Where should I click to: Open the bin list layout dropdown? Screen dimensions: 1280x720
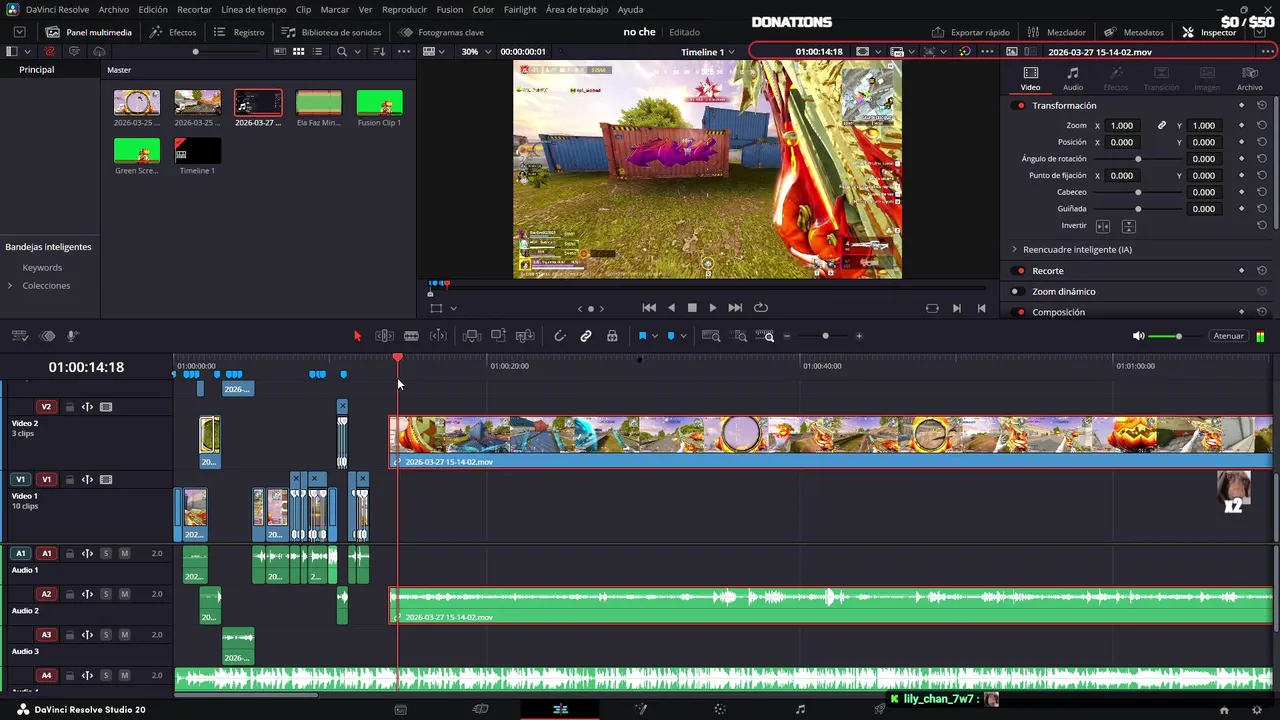(27, 51)
